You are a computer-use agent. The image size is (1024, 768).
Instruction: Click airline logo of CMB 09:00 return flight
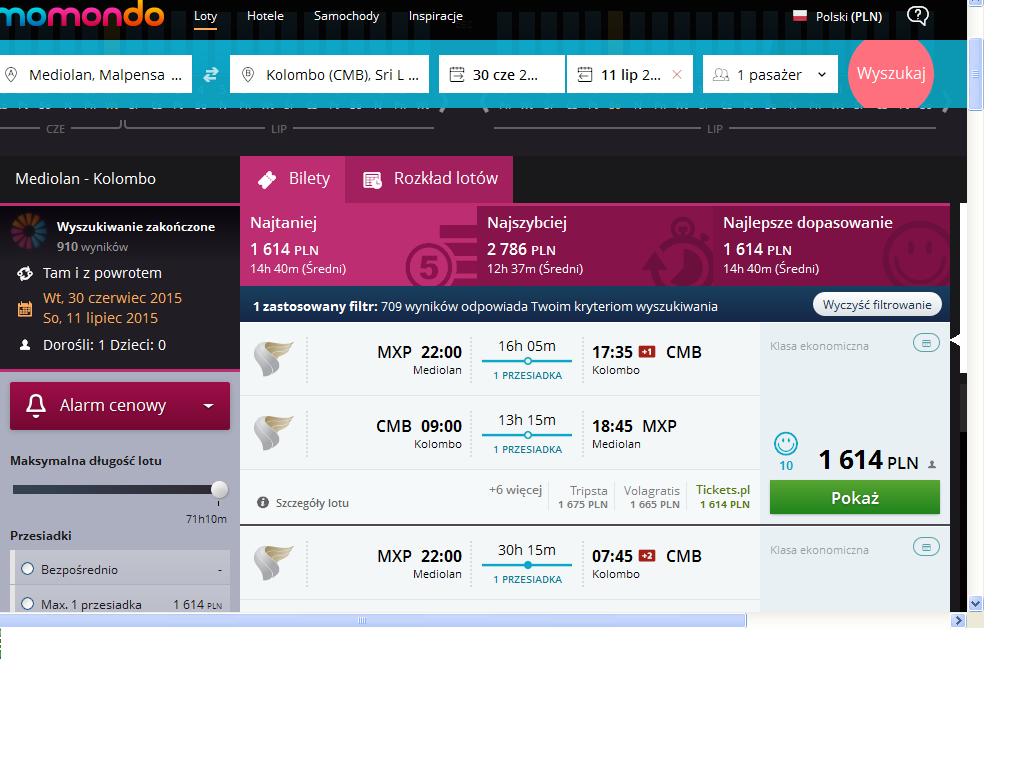tap(273, 432)
